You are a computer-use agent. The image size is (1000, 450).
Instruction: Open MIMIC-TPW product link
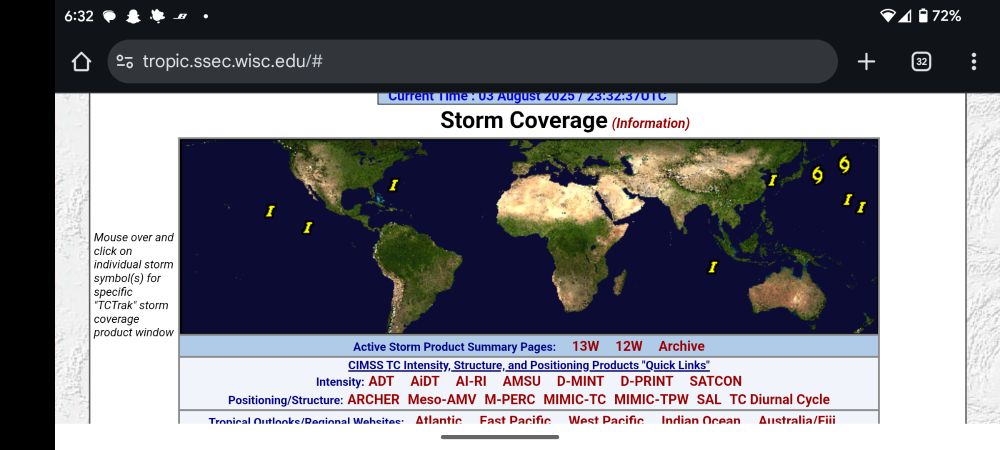point(651,400)
